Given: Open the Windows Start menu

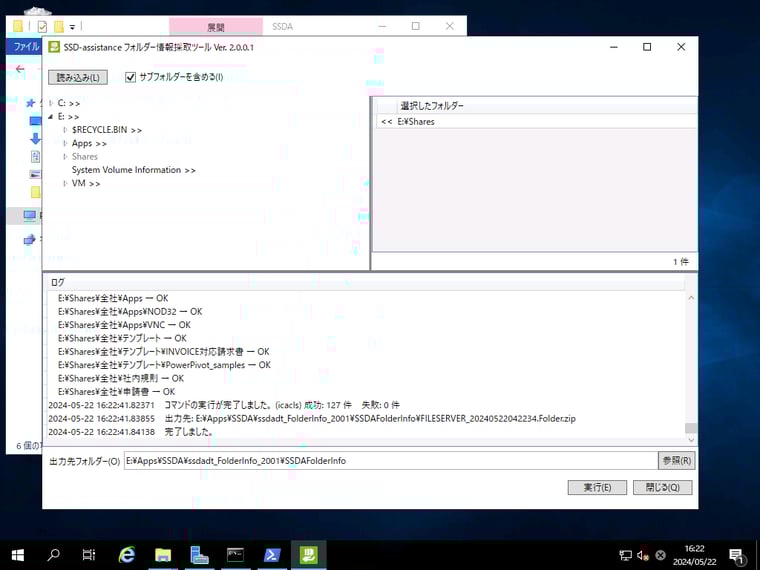Looking at the screenshot, I should 17,555.
